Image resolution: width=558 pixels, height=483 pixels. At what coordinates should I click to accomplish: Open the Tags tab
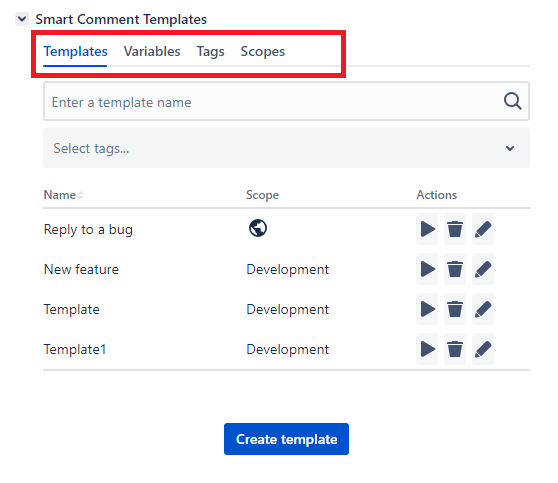[210, 52]
